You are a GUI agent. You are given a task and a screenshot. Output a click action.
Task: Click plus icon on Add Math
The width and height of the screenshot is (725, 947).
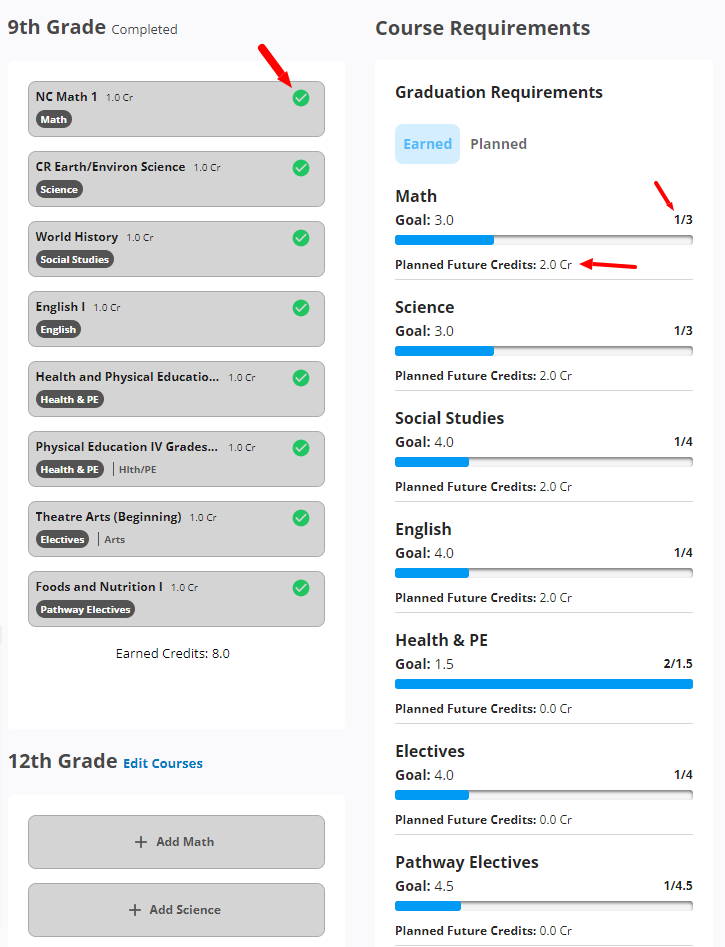coord(141,842)
